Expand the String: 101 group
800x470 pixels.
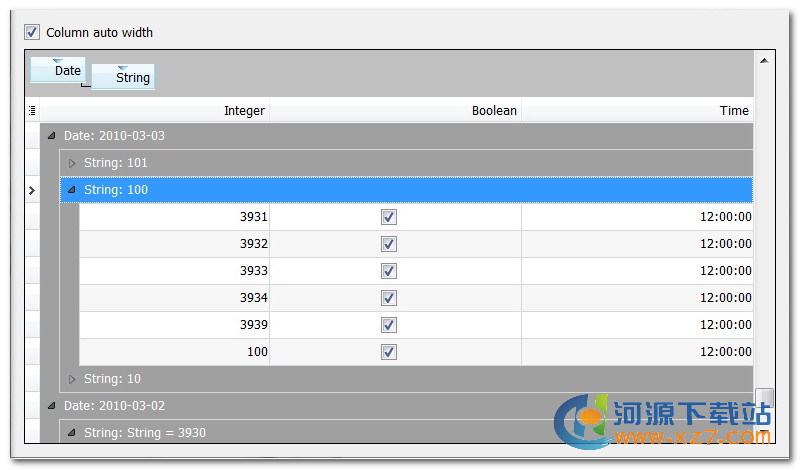pyautogui.click(x=72, y=163)
